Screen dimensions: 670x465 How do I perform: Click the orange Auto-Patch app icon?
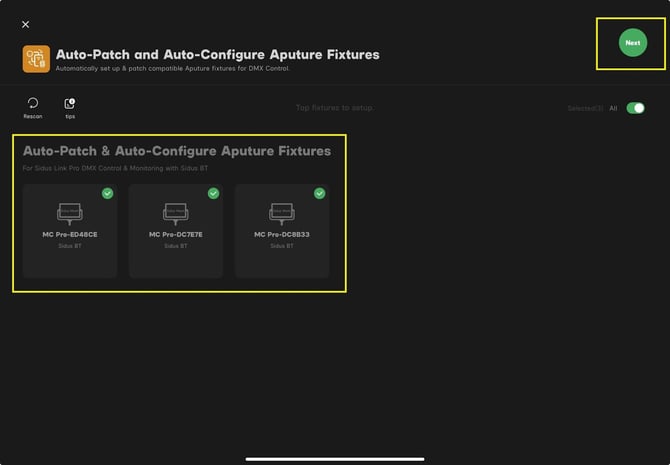pos(36,59)
